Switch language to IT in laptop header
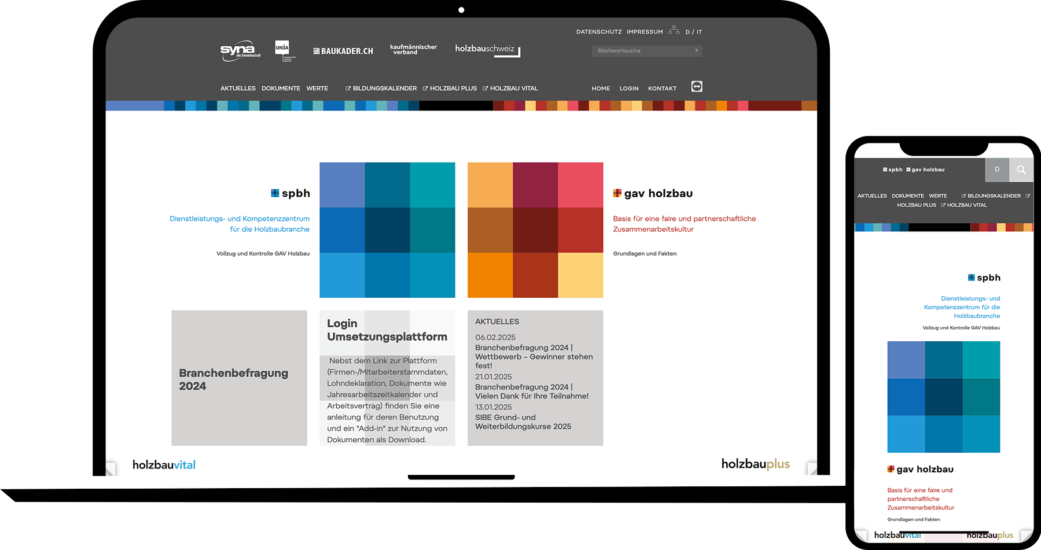Screen dimensions: 1041x550 click(x=699, y=32)
